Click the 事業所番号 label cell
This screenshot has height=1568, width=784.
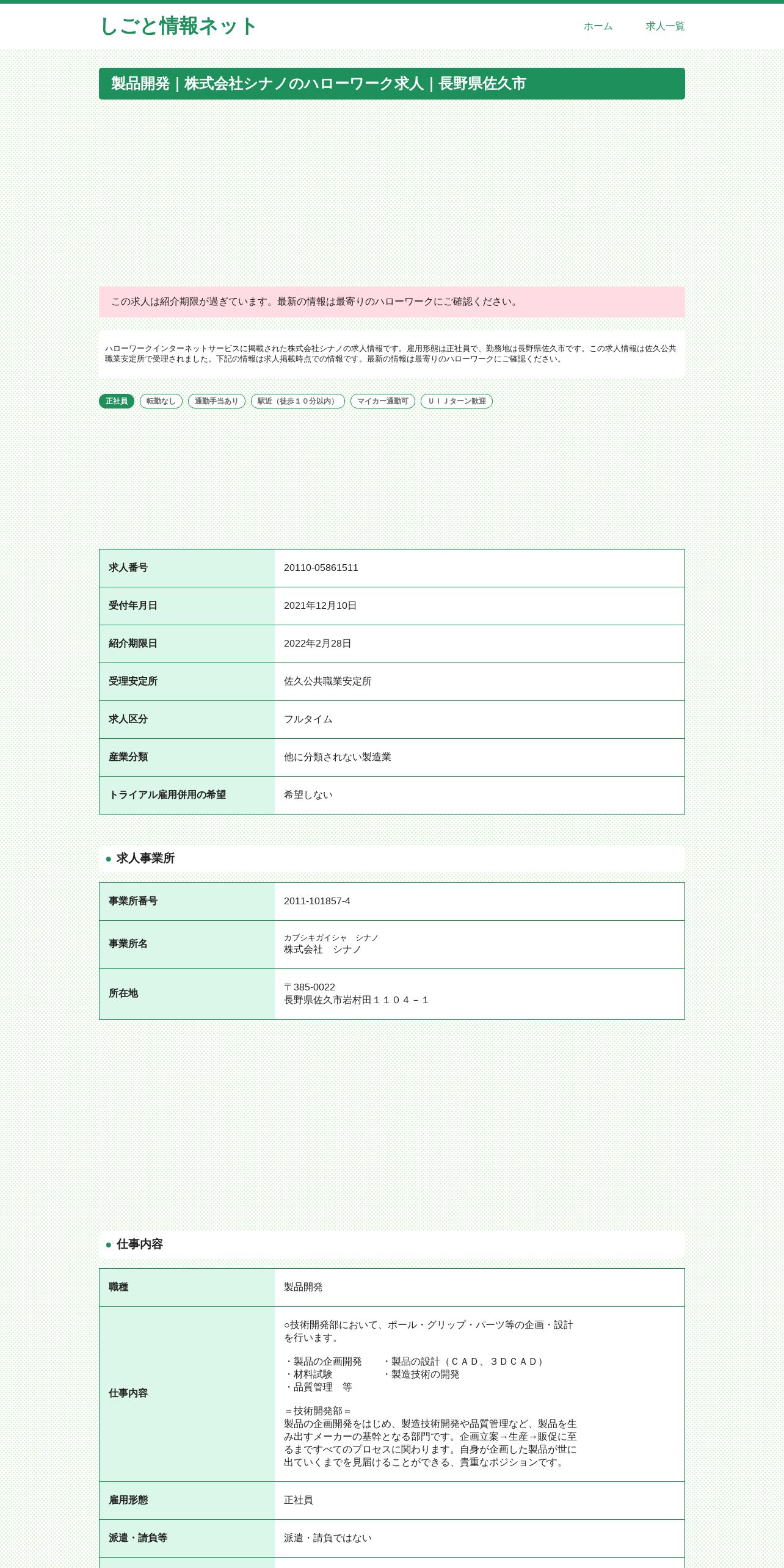pyautogui.click(x=187, y=901)
